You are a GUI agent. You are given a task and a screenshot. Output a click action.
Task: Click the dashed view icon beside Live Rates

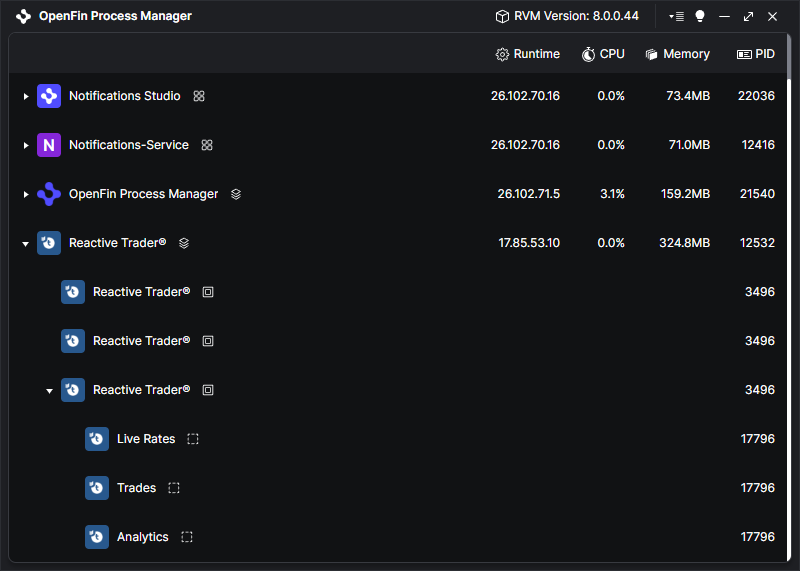(193, 439)
